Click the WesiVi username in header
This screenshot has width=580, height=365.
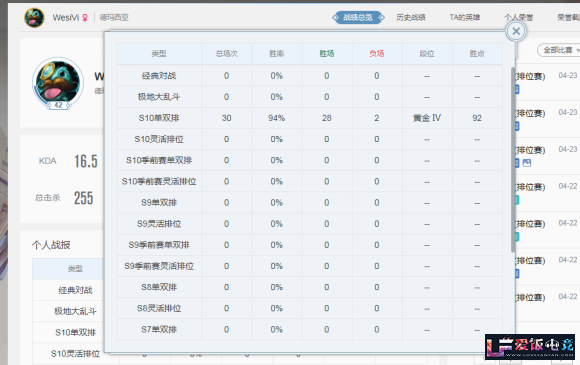click(66, 17)
